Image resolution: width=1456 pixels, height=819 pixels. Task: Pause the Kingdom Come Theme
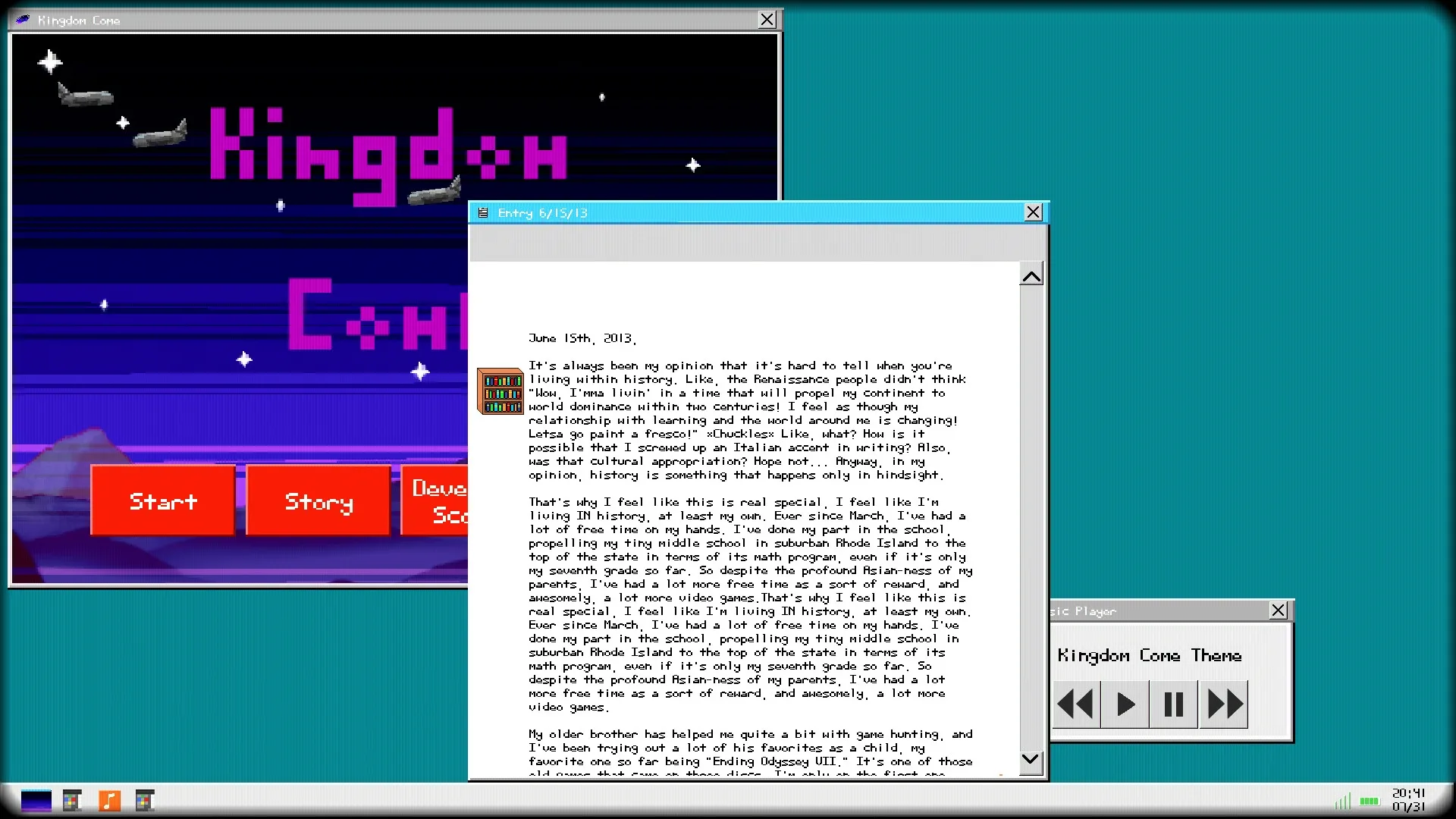(x=1173, y=704)
